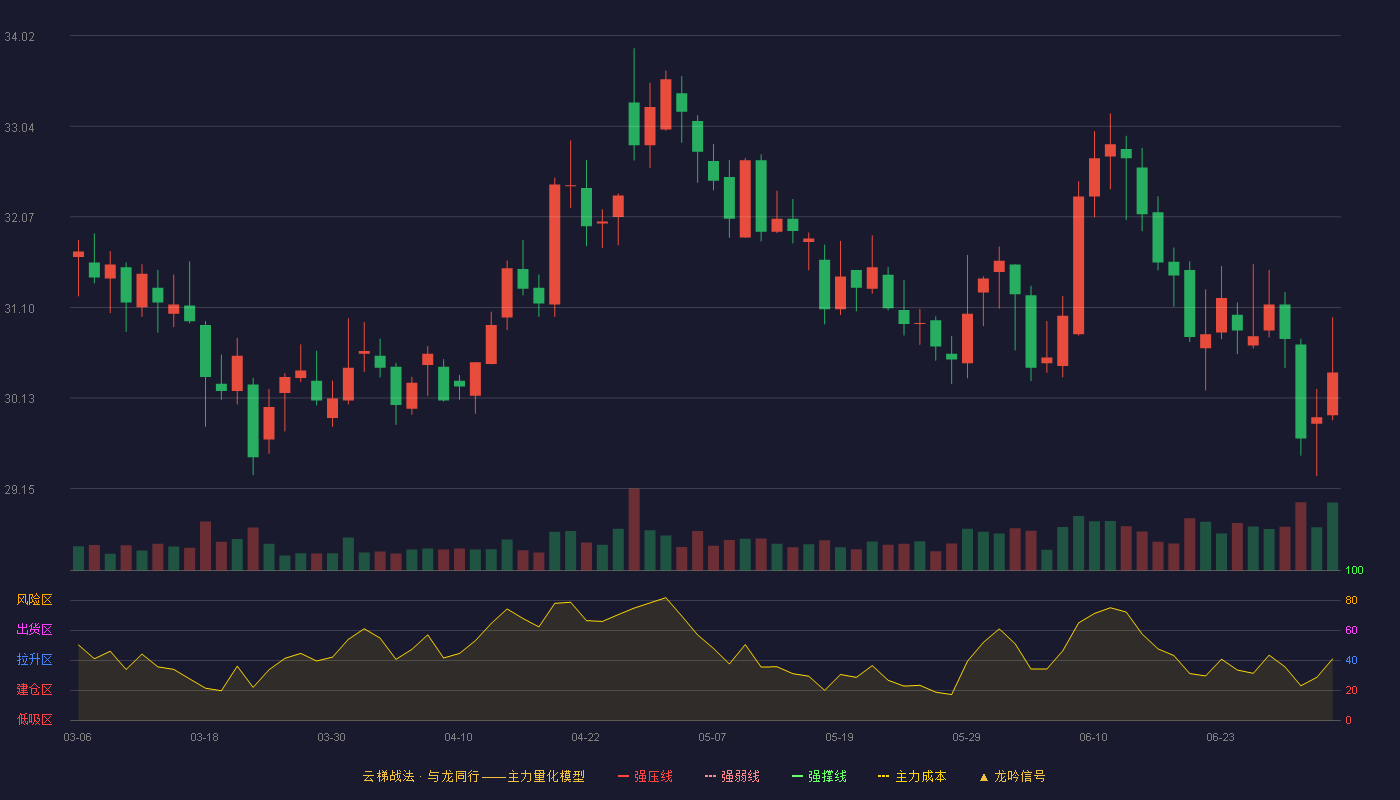Click the 29.15 price axis label
The height and width of the screenshot is (800, 1400).
20,490
